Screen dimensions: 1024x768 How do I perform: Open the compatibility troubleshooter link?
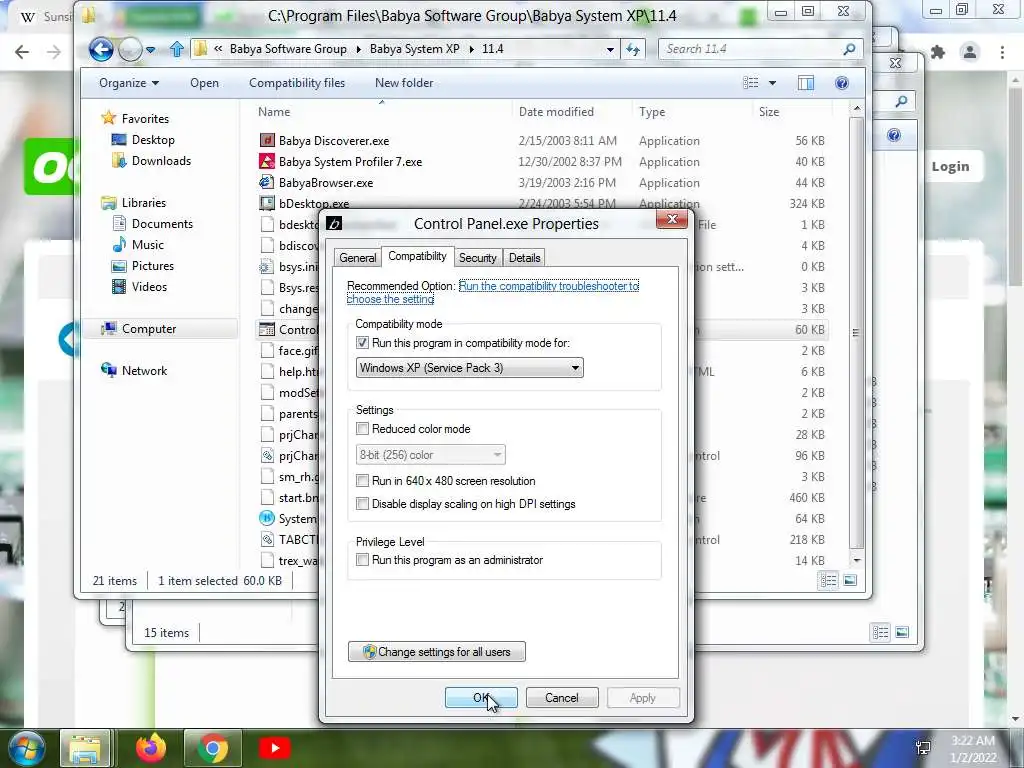pyautogui.click(x=493, y=292)
